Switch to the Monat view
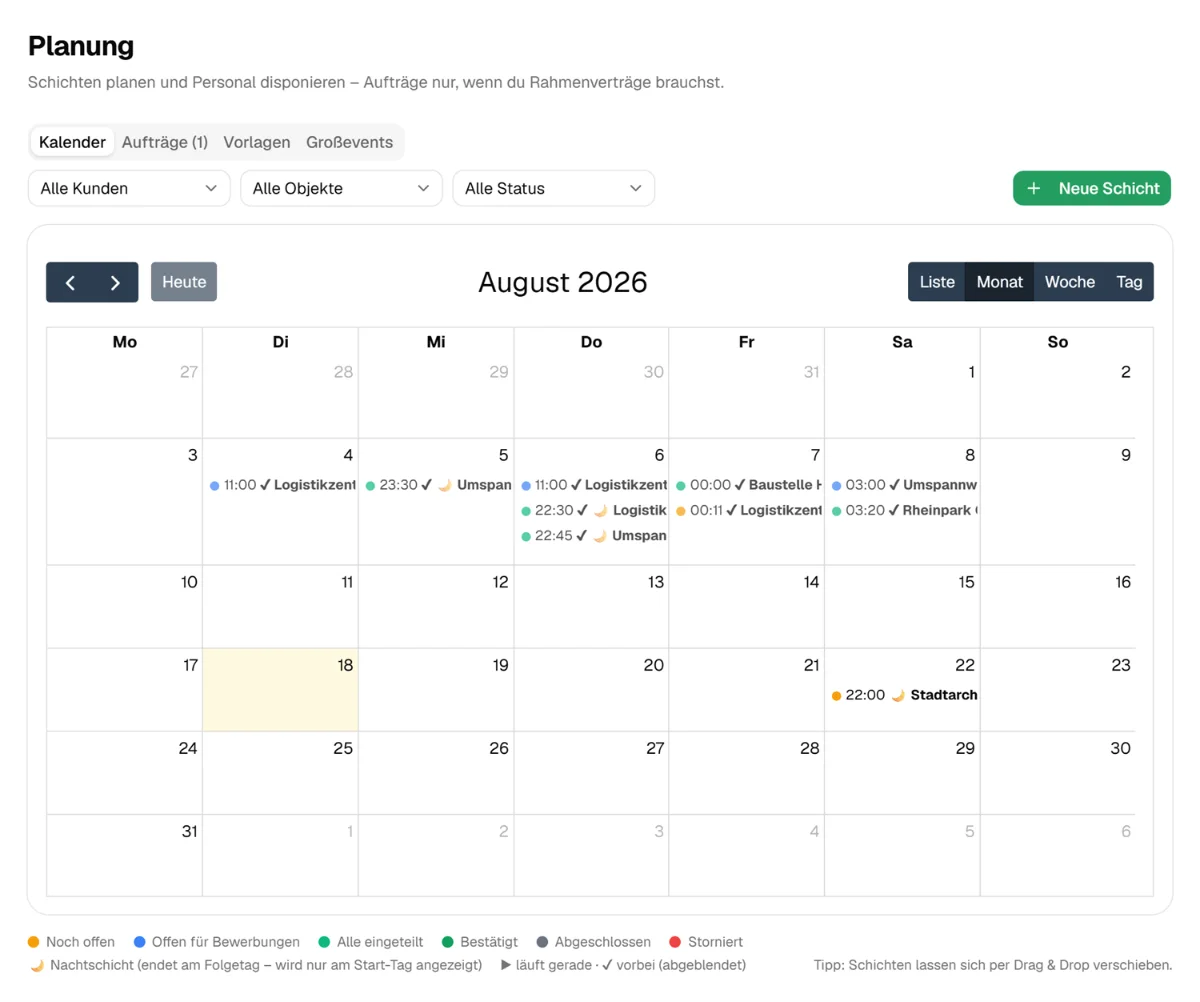The width and height of the screenshot is (1200, 1002). click(x=1000, y=282)
